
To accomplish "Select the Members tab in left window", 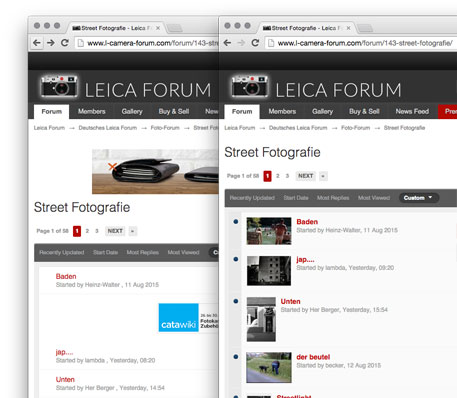I will tap(92, 112).
